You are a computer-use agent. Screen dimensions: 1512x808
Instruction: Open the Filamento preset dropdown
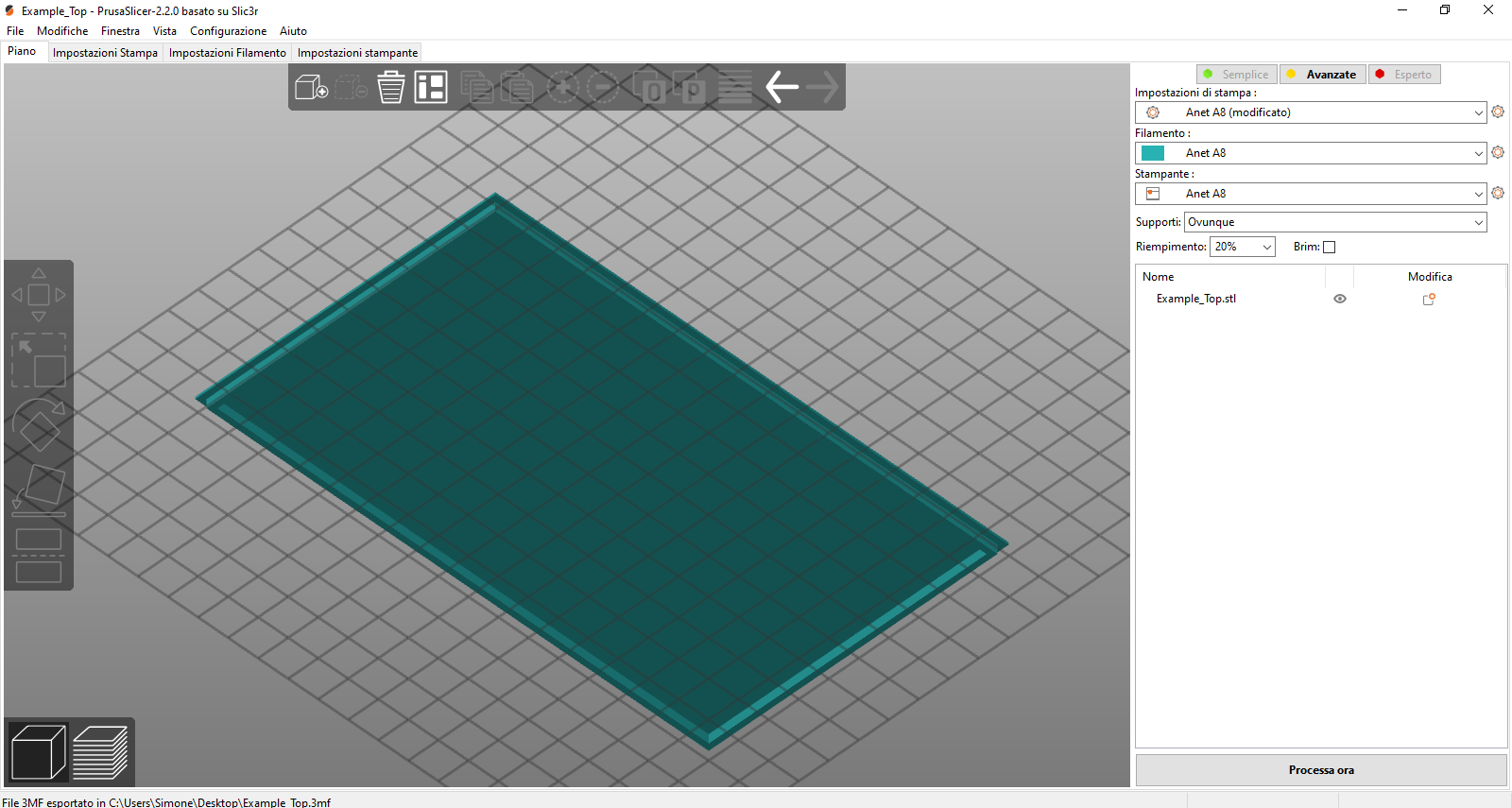click(1311, 153)
